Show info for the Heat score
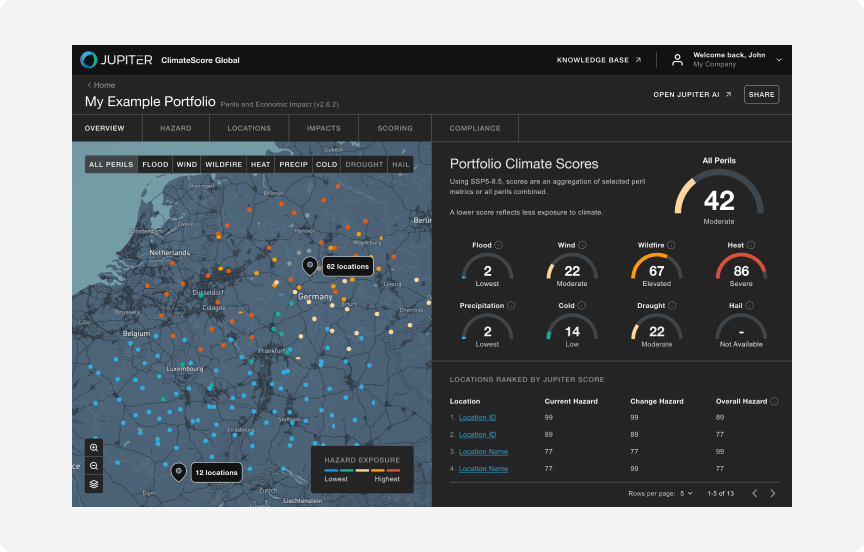The height and width of the screenshot is (552, 864). tap(750, 245)
